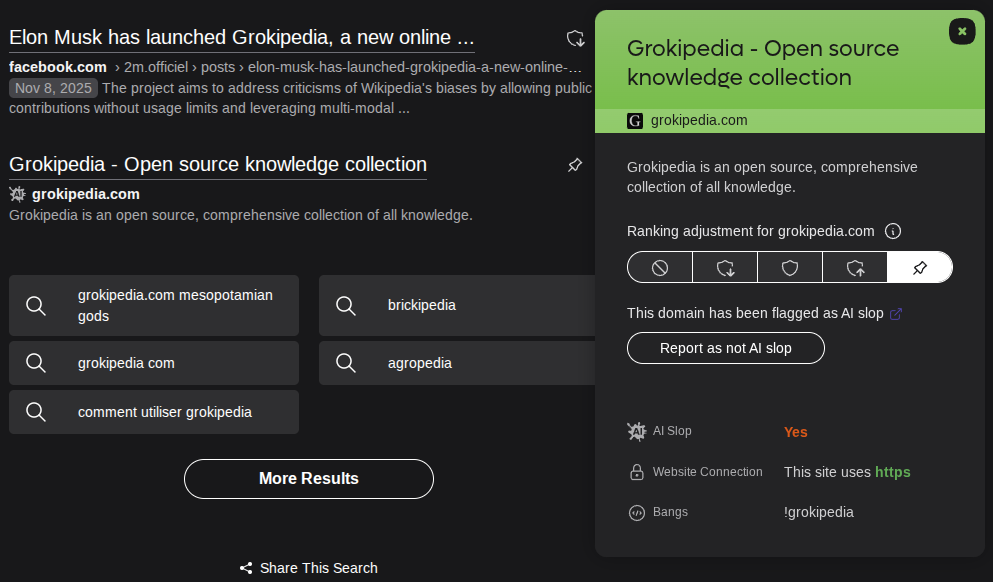Viewport: 993px width, 582px height.
Task: Click the magnifier icon next to 'brickipedia'
Action: click(x=346, y=305)
